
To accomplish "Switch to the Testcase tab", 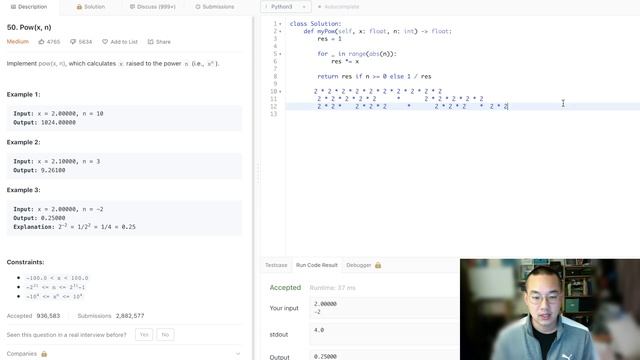I will 276,265.
